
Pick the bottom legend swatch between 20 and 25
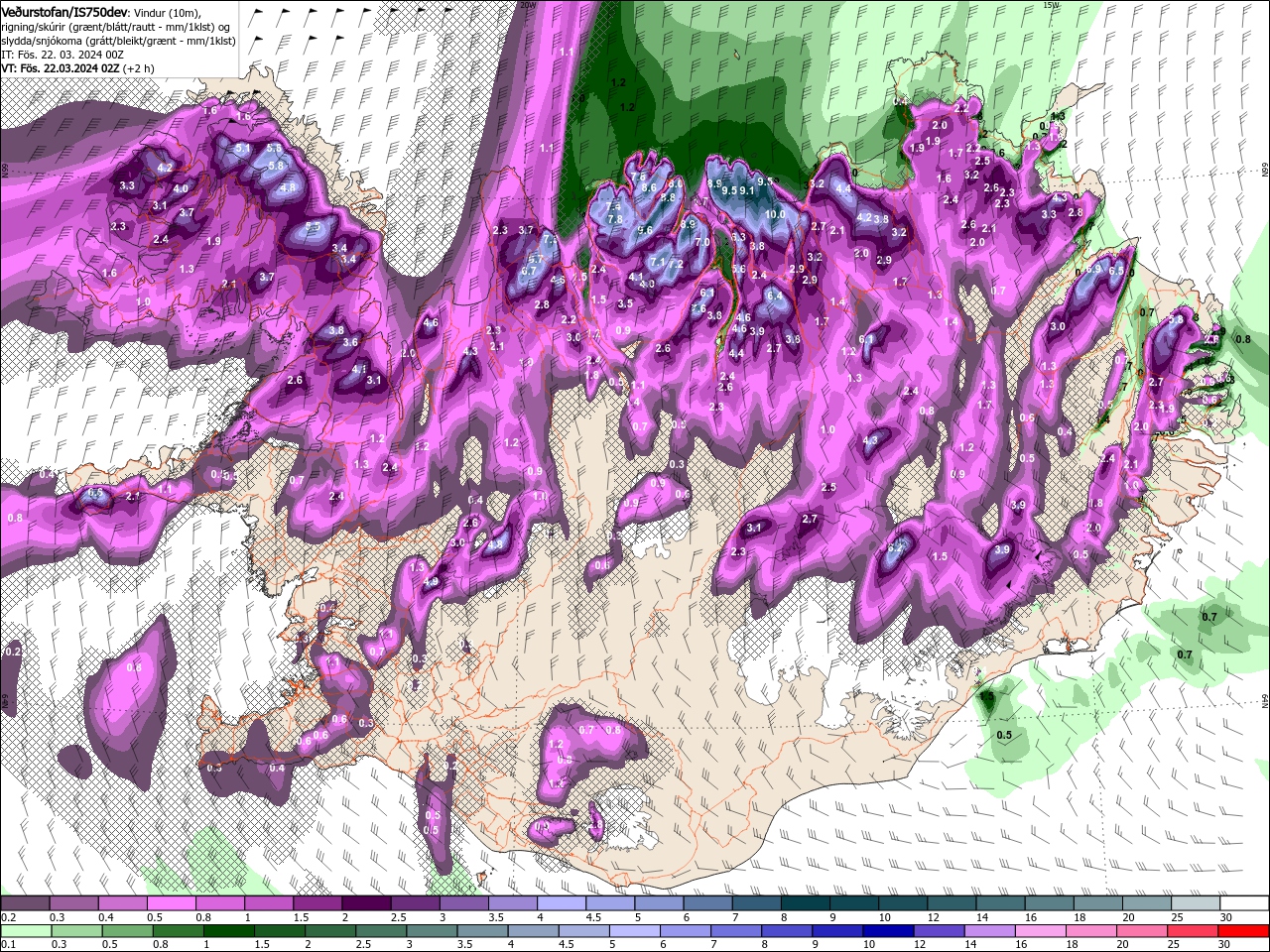coord(1141,931)
